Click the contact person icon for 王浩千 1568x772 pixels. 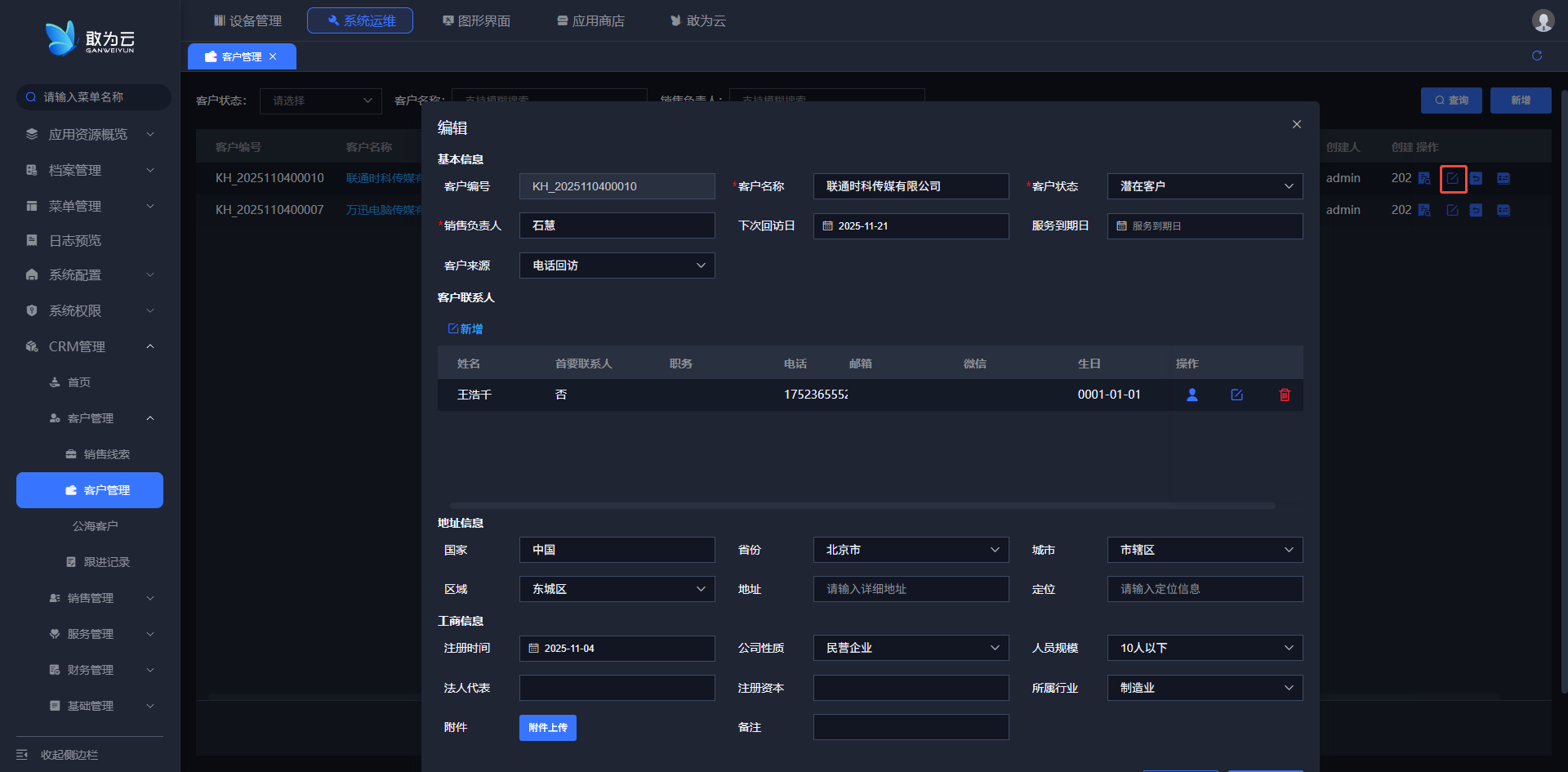[1192, 395]
